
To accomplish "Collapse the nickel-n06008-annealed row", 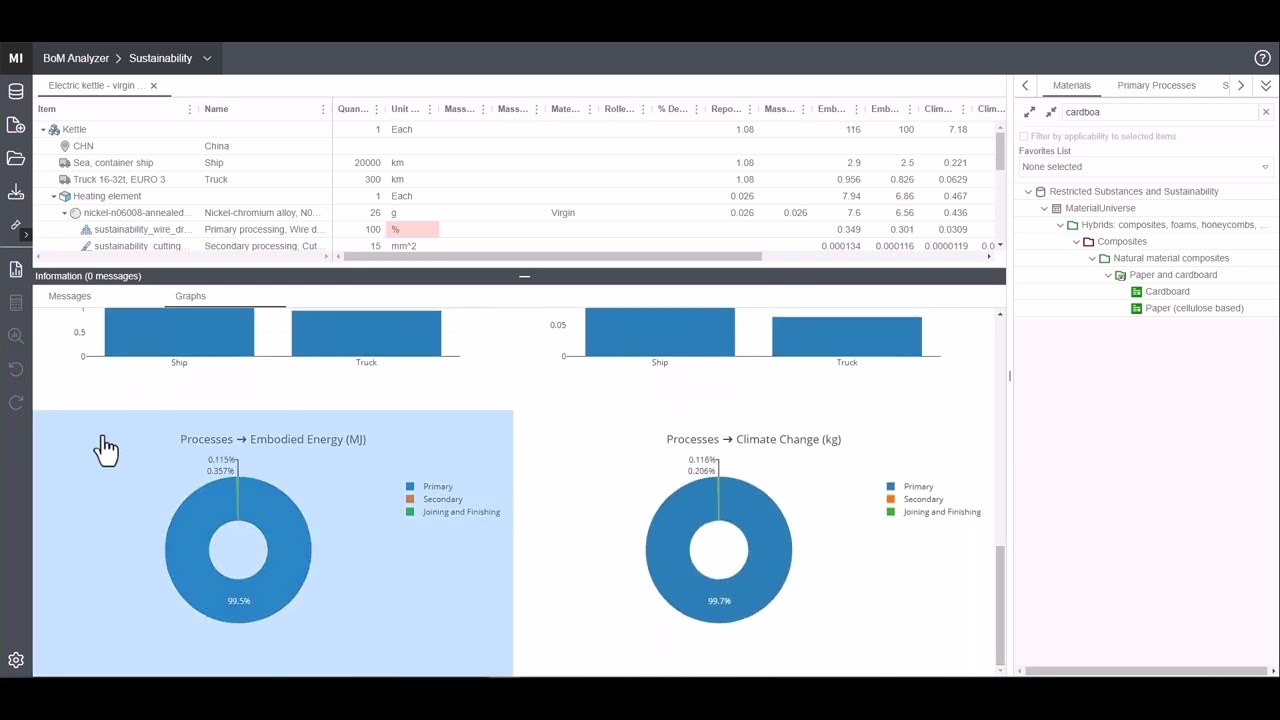I will tap(64, 213).
